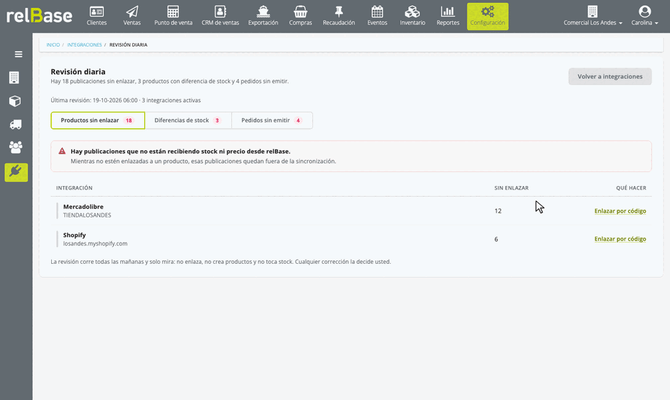Go to Integraciones breadcrumb link
This screenshot has width=670, height=400.
84,45
